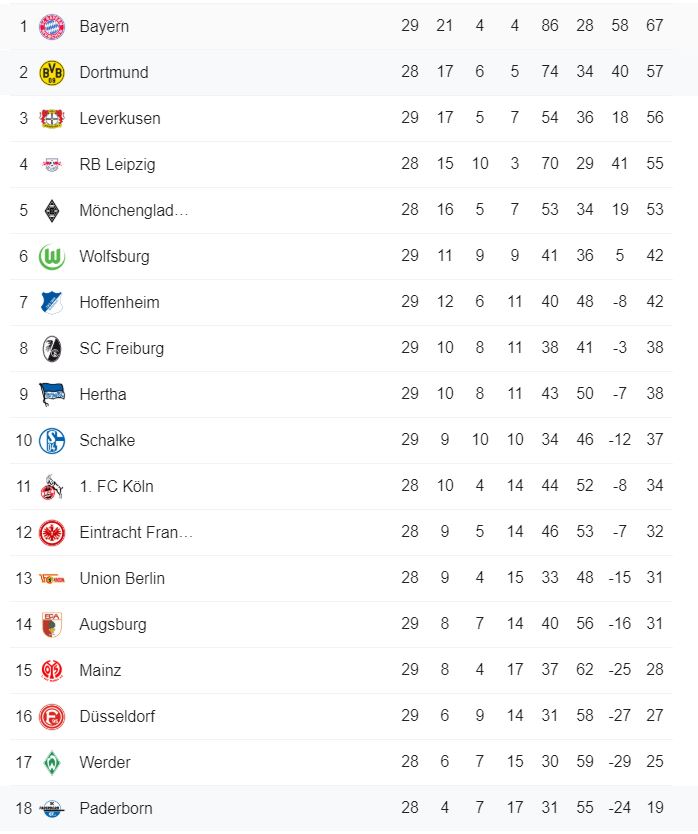The height and width of the screenshot is (834, 698).
Task: Open the Augsburg team name link
Action: click(113, 624)
